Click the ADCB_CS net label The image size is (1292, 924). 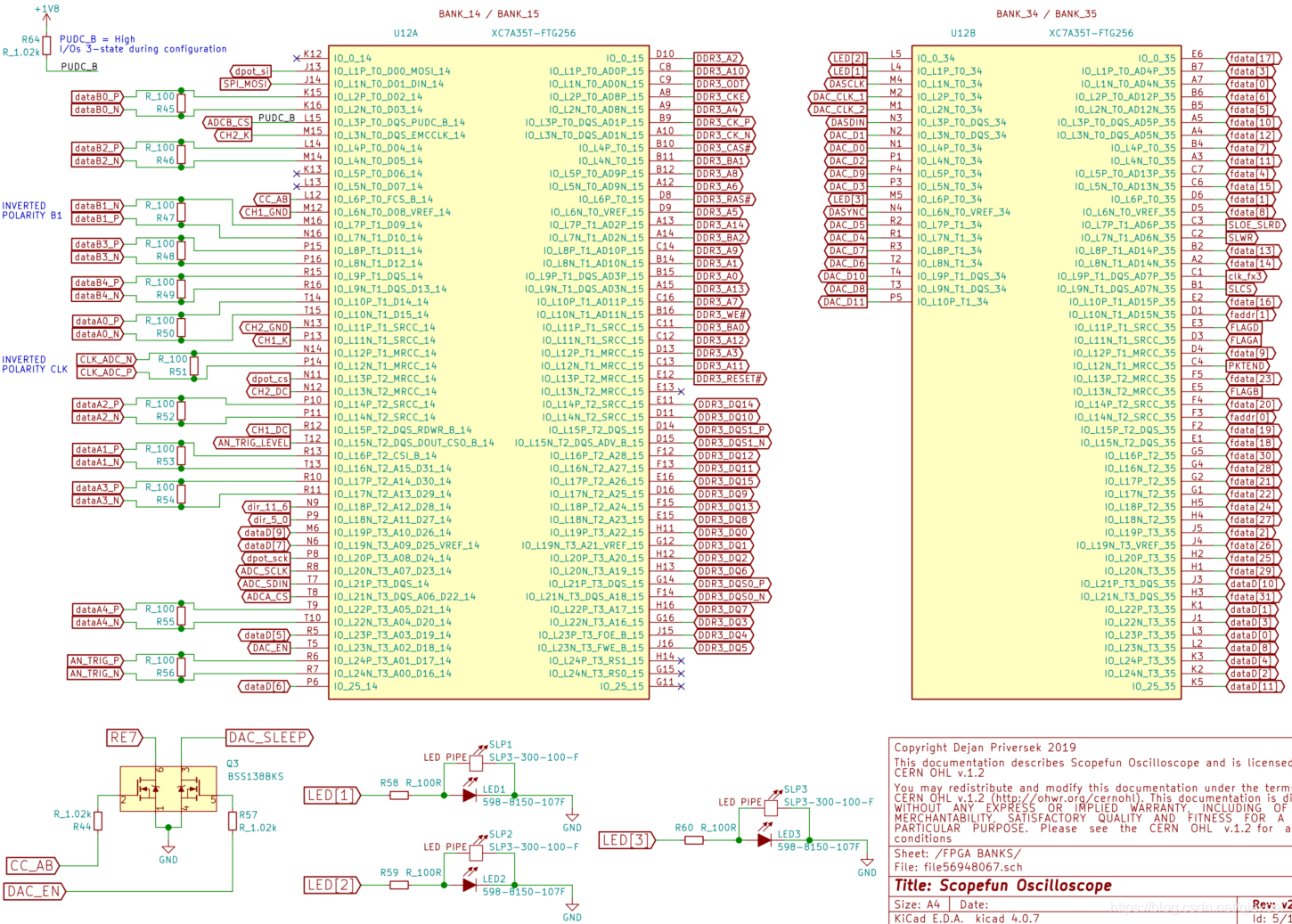tap(227, 122)
